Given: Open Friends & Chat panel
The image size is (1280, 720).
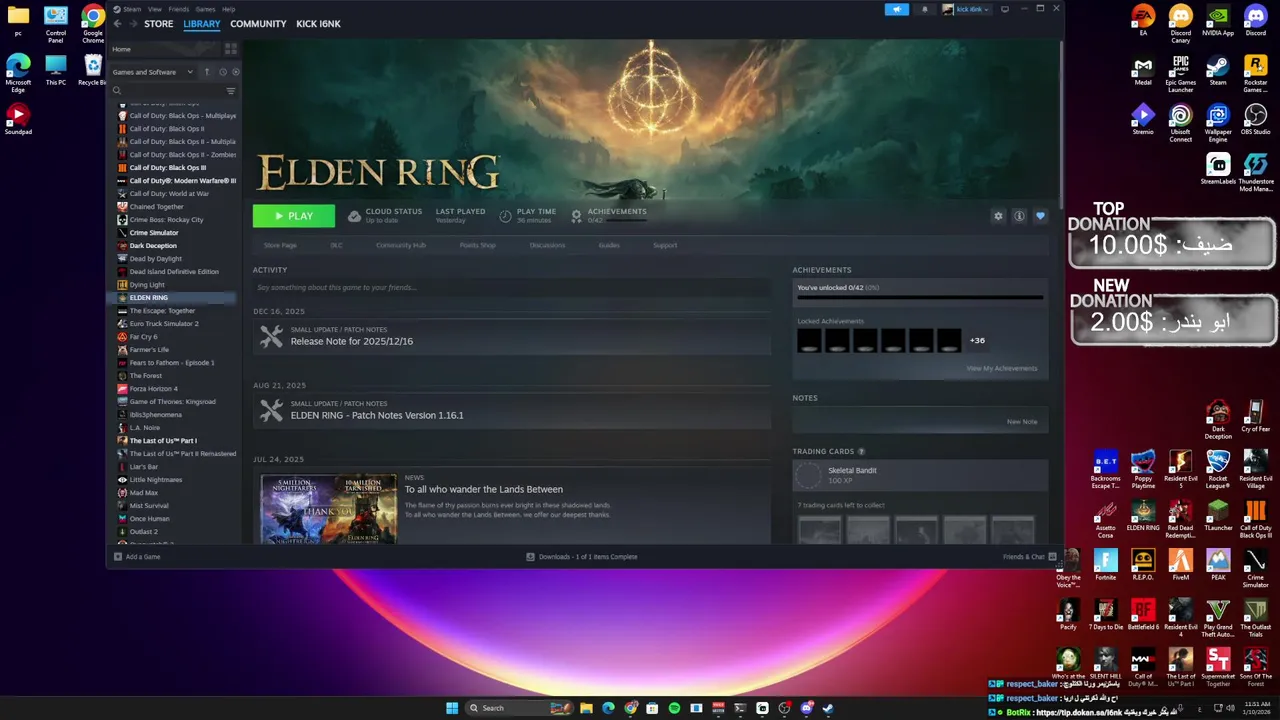Looking at the screenshot, I should pyautogui.click(x=1029, y=557).
